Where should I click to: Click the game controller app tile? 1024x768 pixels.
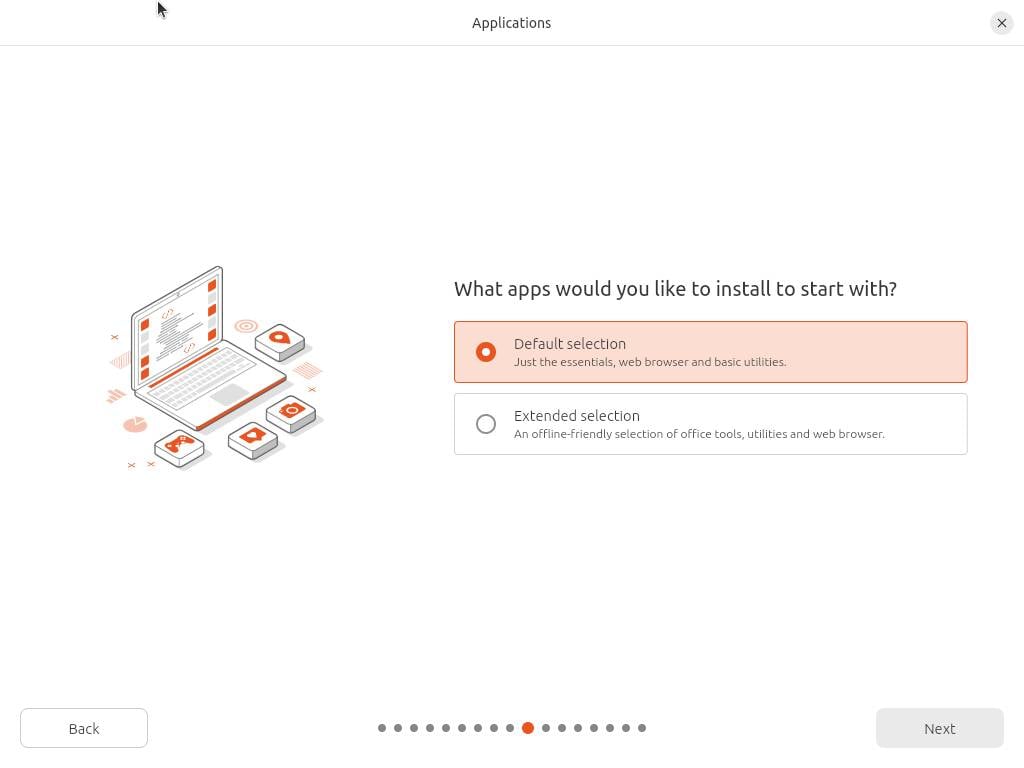click(x=179, y=445)
